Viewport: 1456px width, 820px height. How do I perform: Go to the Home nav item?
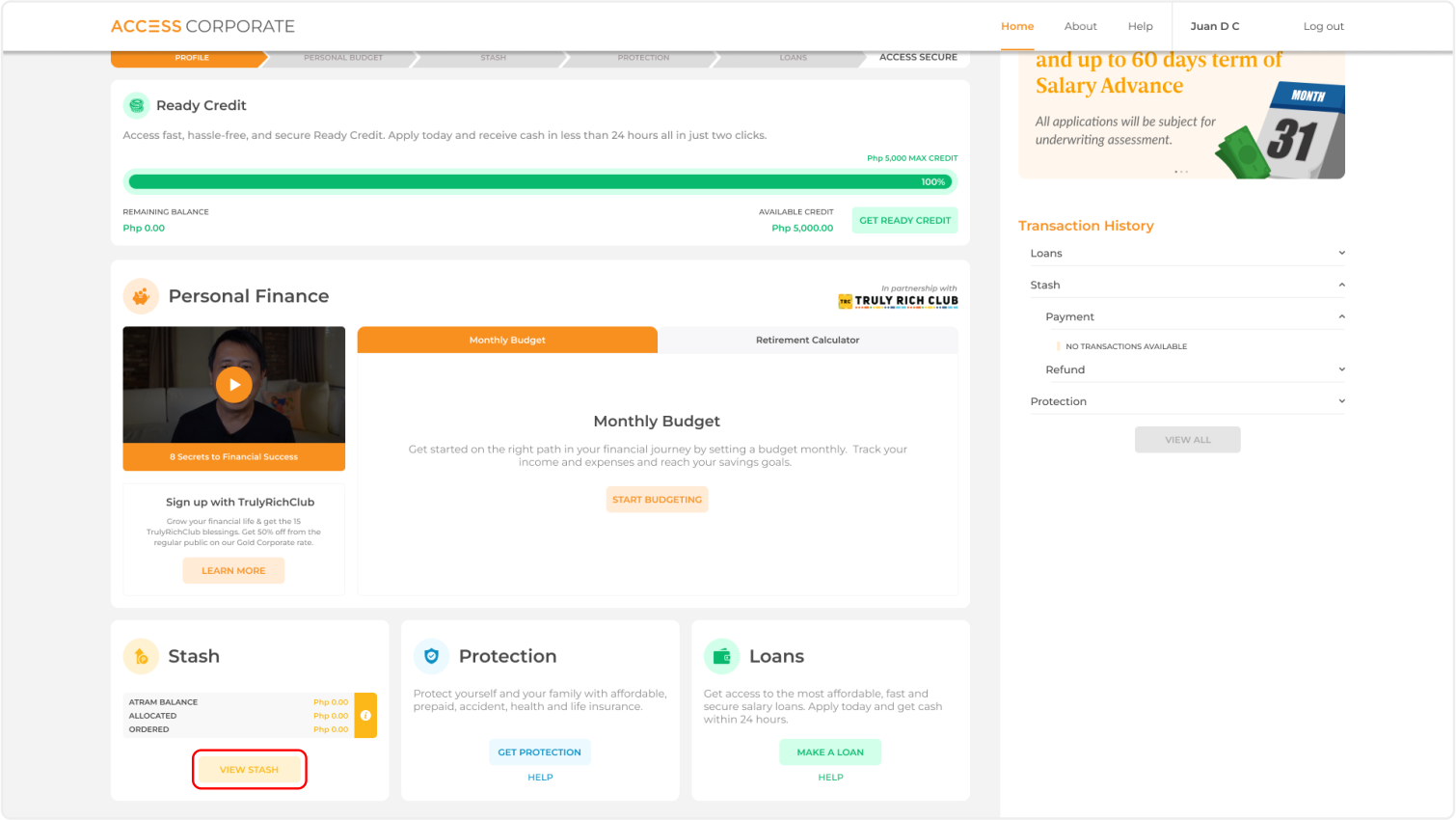pos(1017,26)
